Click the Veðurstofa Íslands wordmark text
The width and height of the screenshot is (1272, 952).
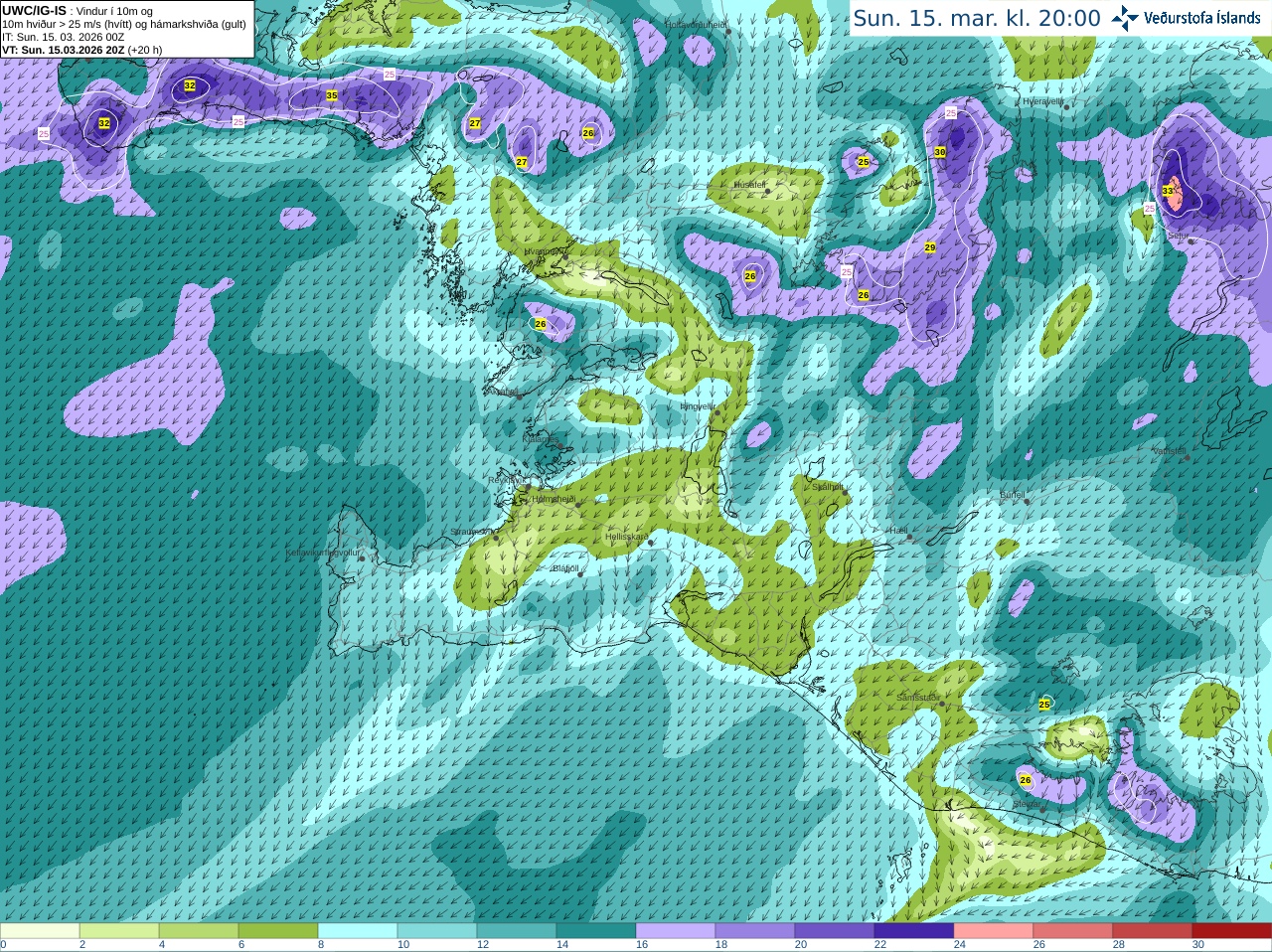[x=1202, y=18]
